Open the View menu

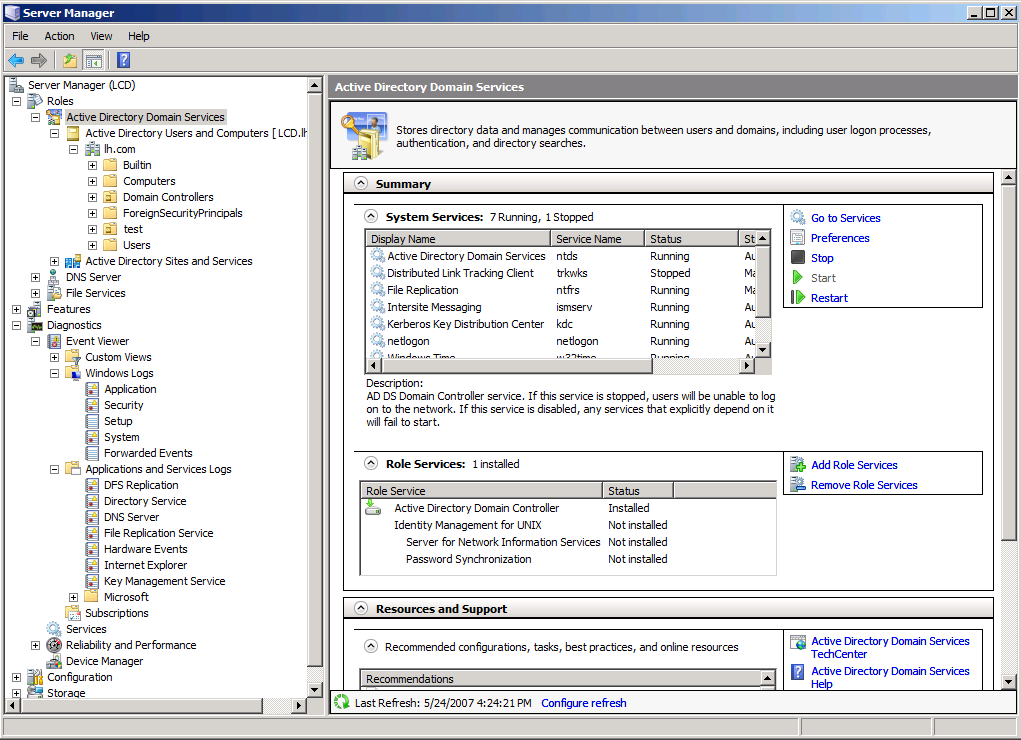pyautogui.click(x=101, y=36)
